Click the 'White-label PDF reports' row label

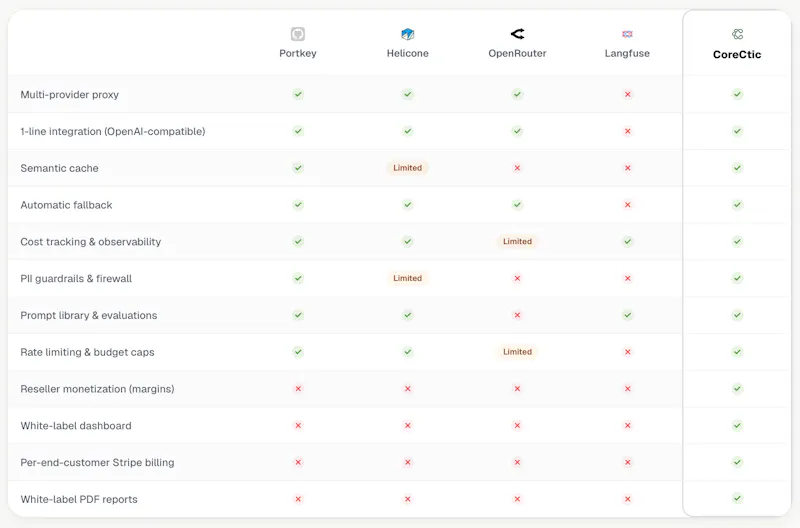[79, 499]
